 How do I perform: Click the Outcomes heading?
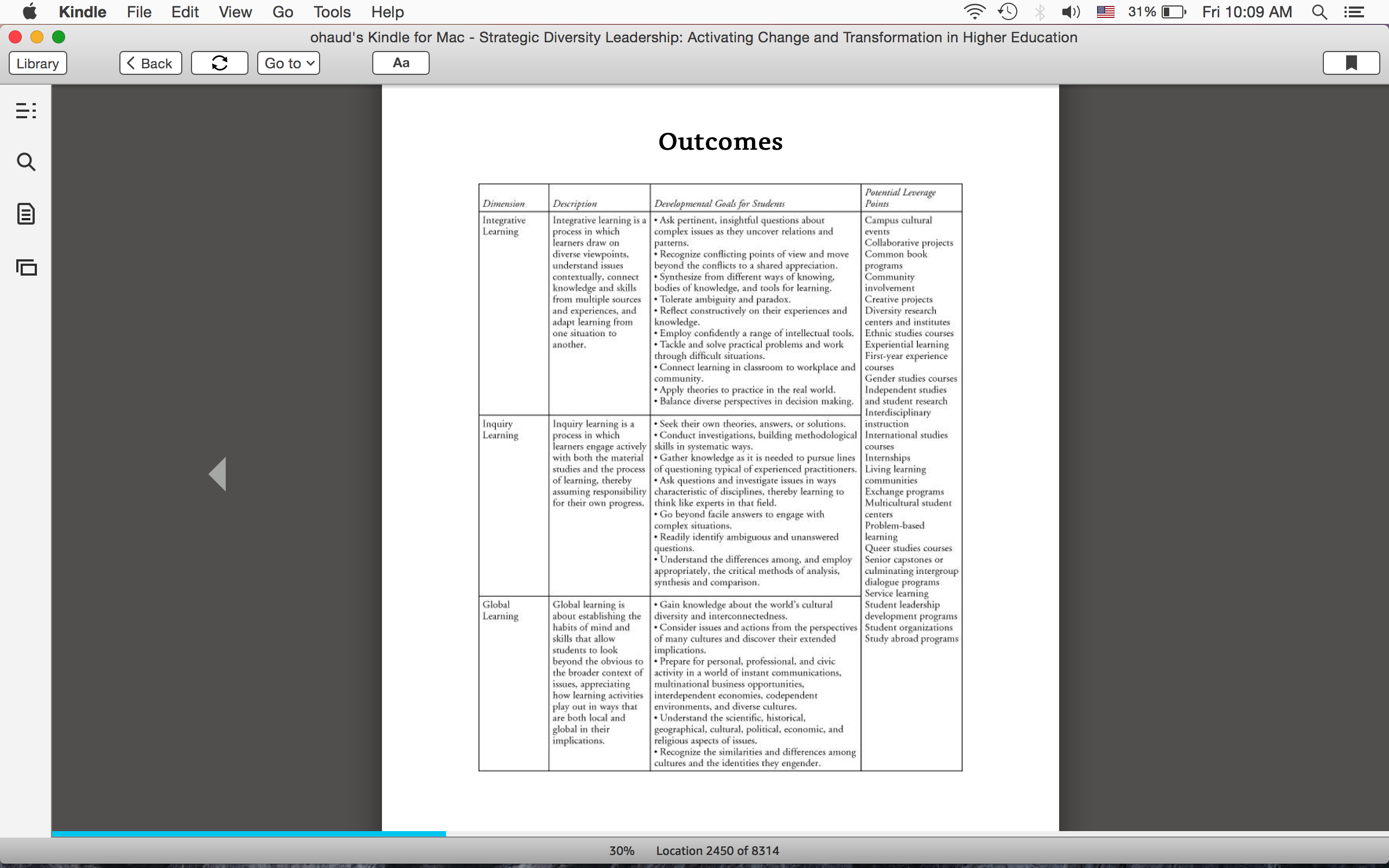click(721, 142)
